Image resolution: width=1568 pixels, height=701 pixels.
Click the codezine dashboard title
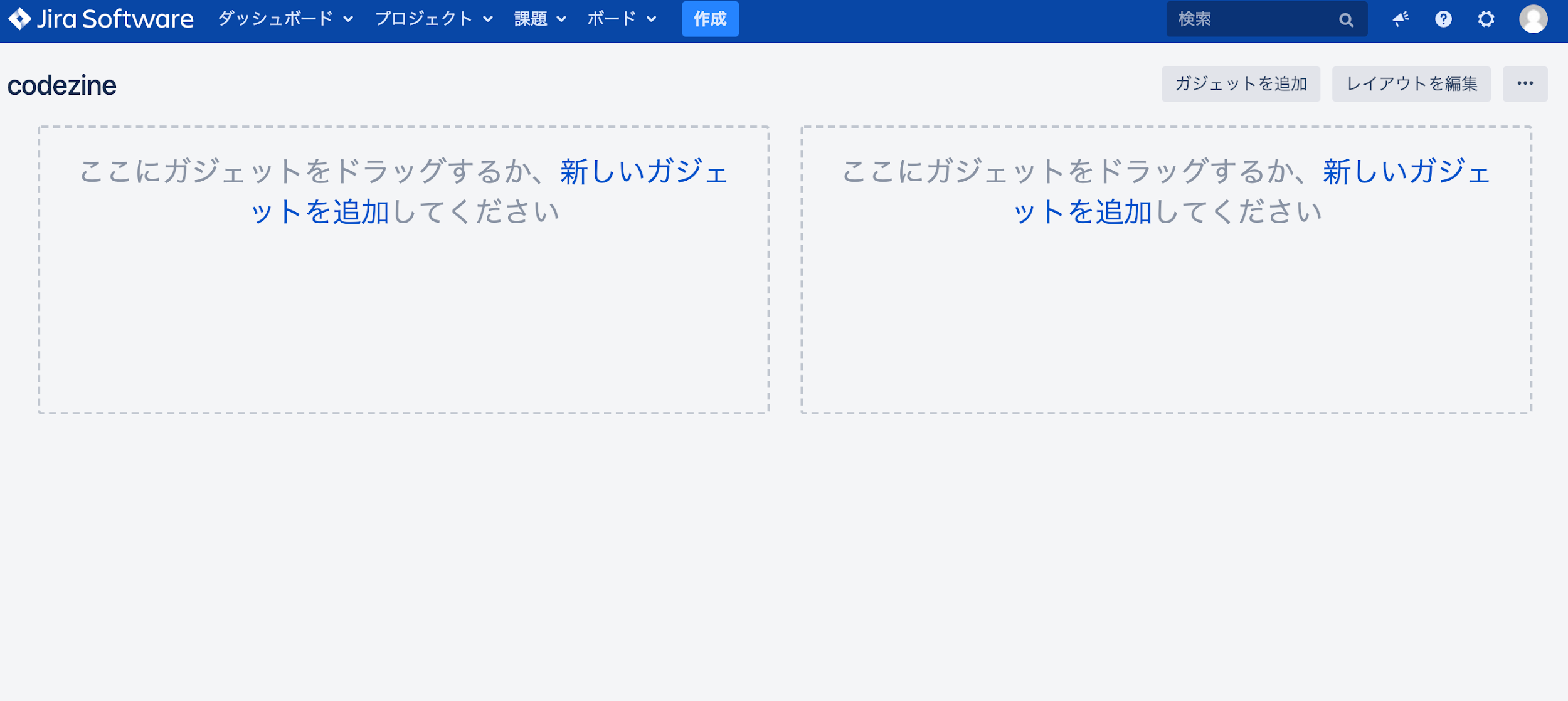[x=62, y=85]
